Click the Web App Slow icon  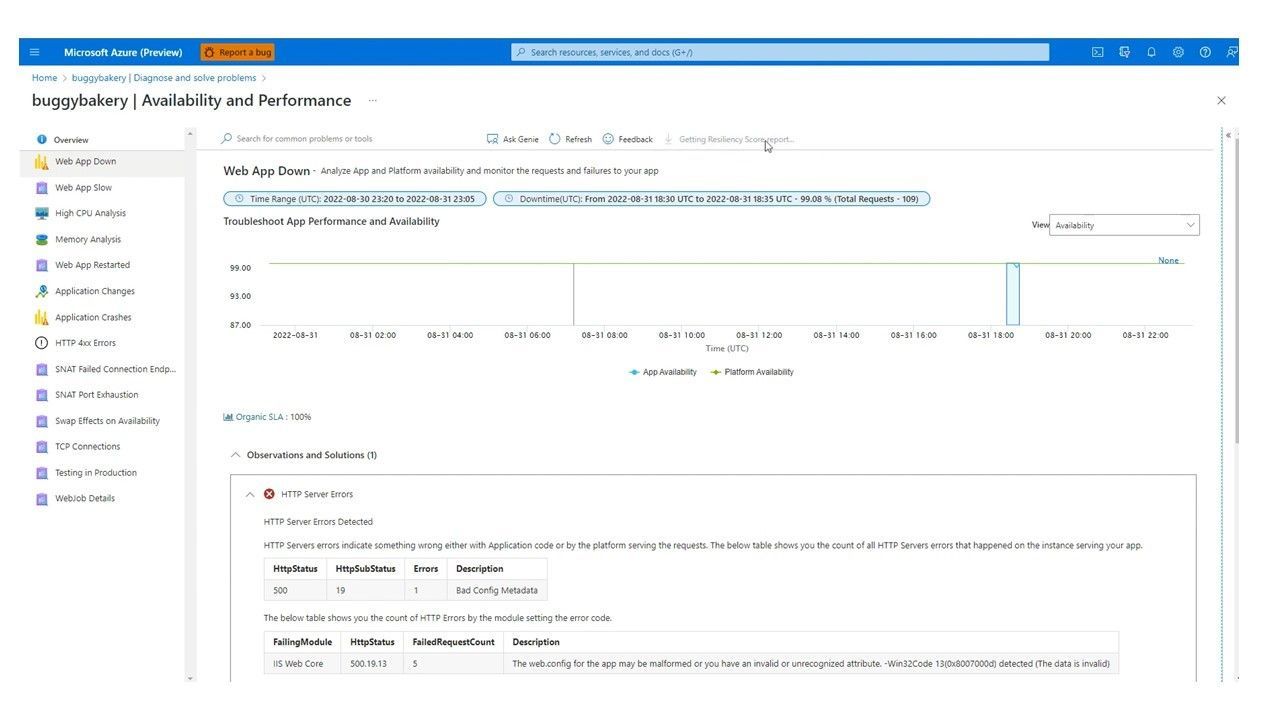coord(41,187)
